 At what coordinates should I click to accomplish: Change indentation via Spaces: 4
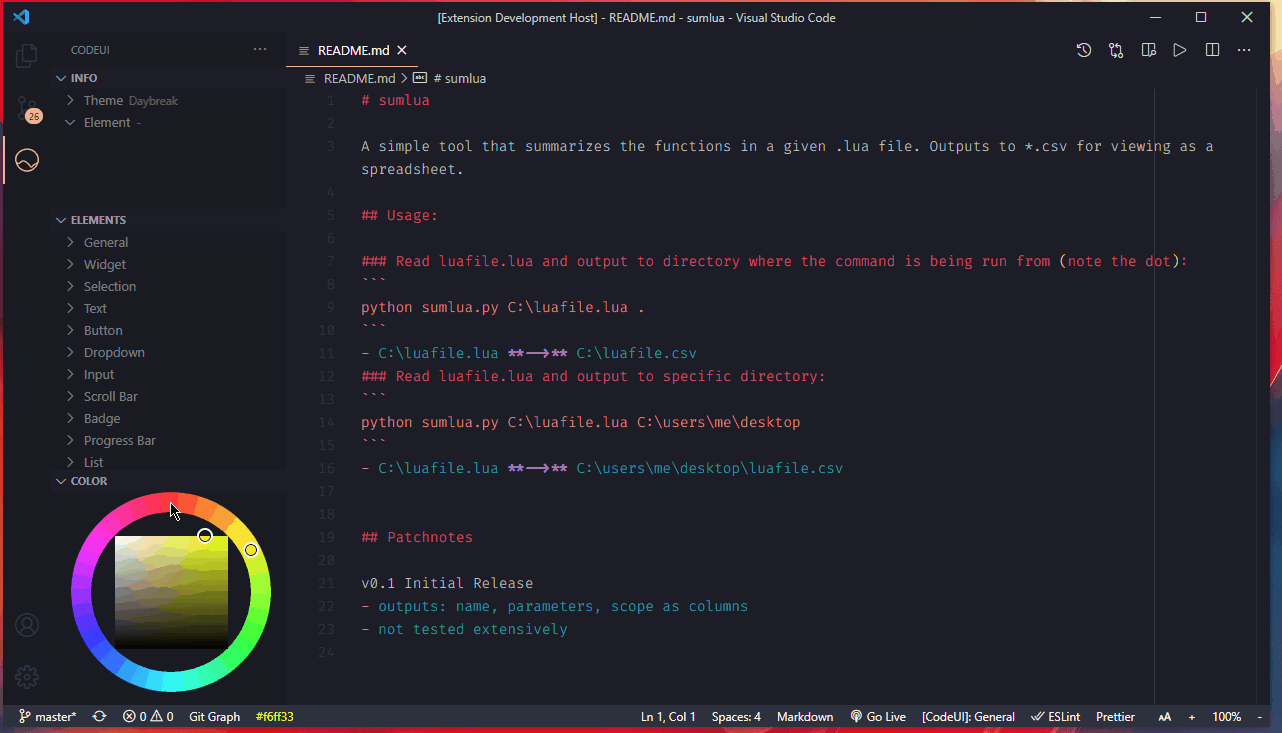736,717
